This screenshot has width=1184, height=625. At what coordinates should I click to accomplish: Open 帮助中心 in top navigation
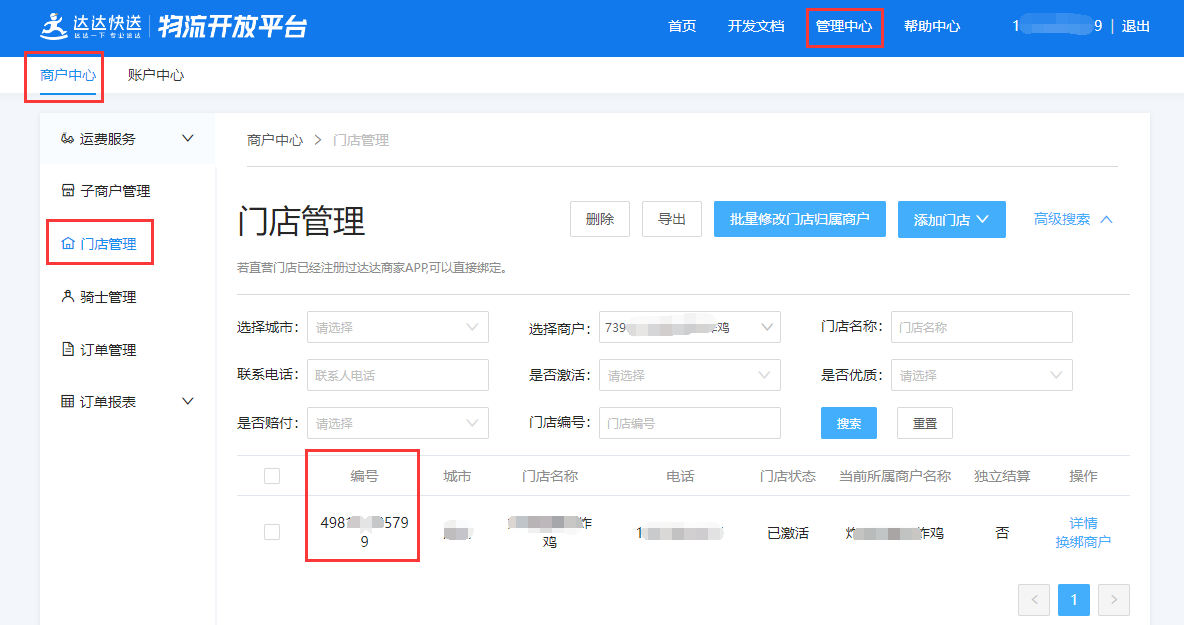(x=932, y=26)
